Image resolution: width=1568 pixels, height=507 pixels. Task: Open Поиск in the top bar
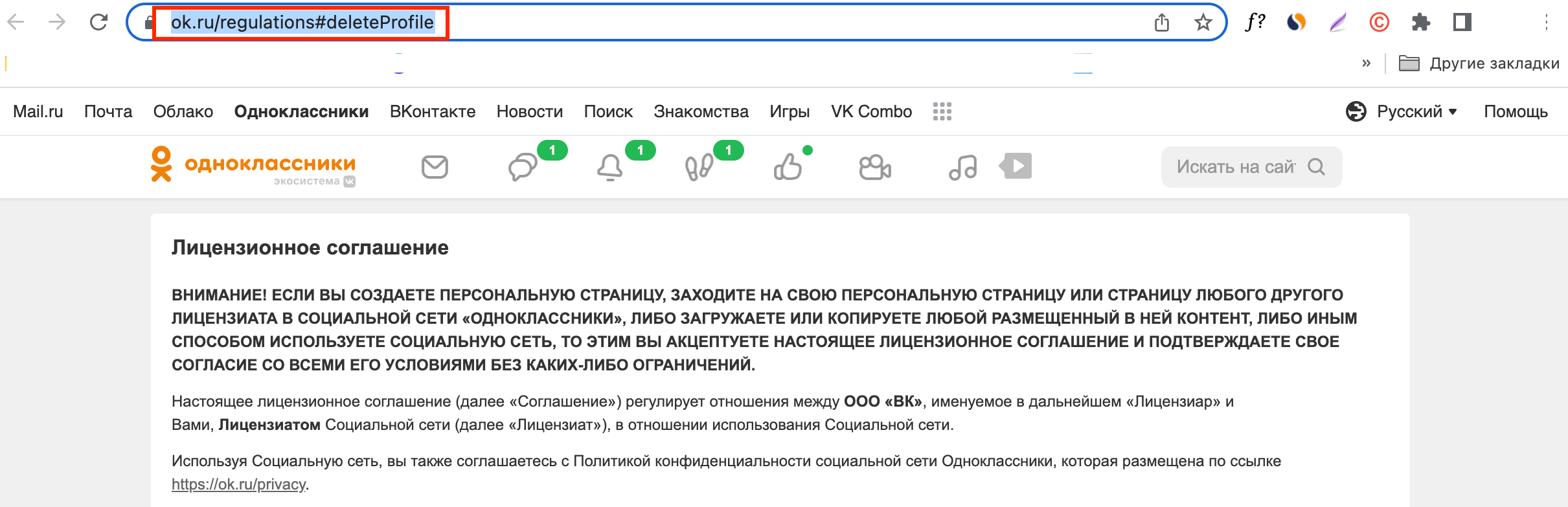click(x=608, y=111)
